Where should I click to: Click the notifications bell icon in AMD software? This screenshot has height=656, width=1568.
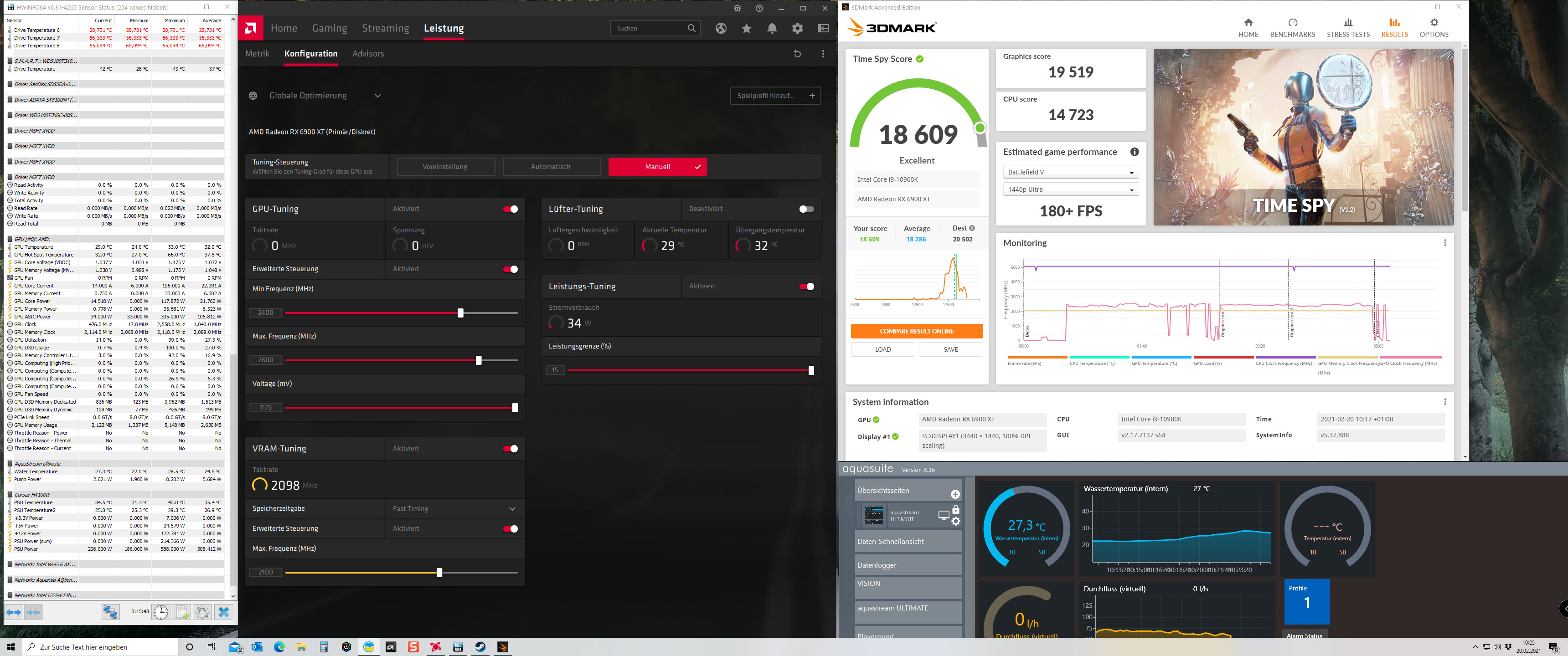point(772,28)
